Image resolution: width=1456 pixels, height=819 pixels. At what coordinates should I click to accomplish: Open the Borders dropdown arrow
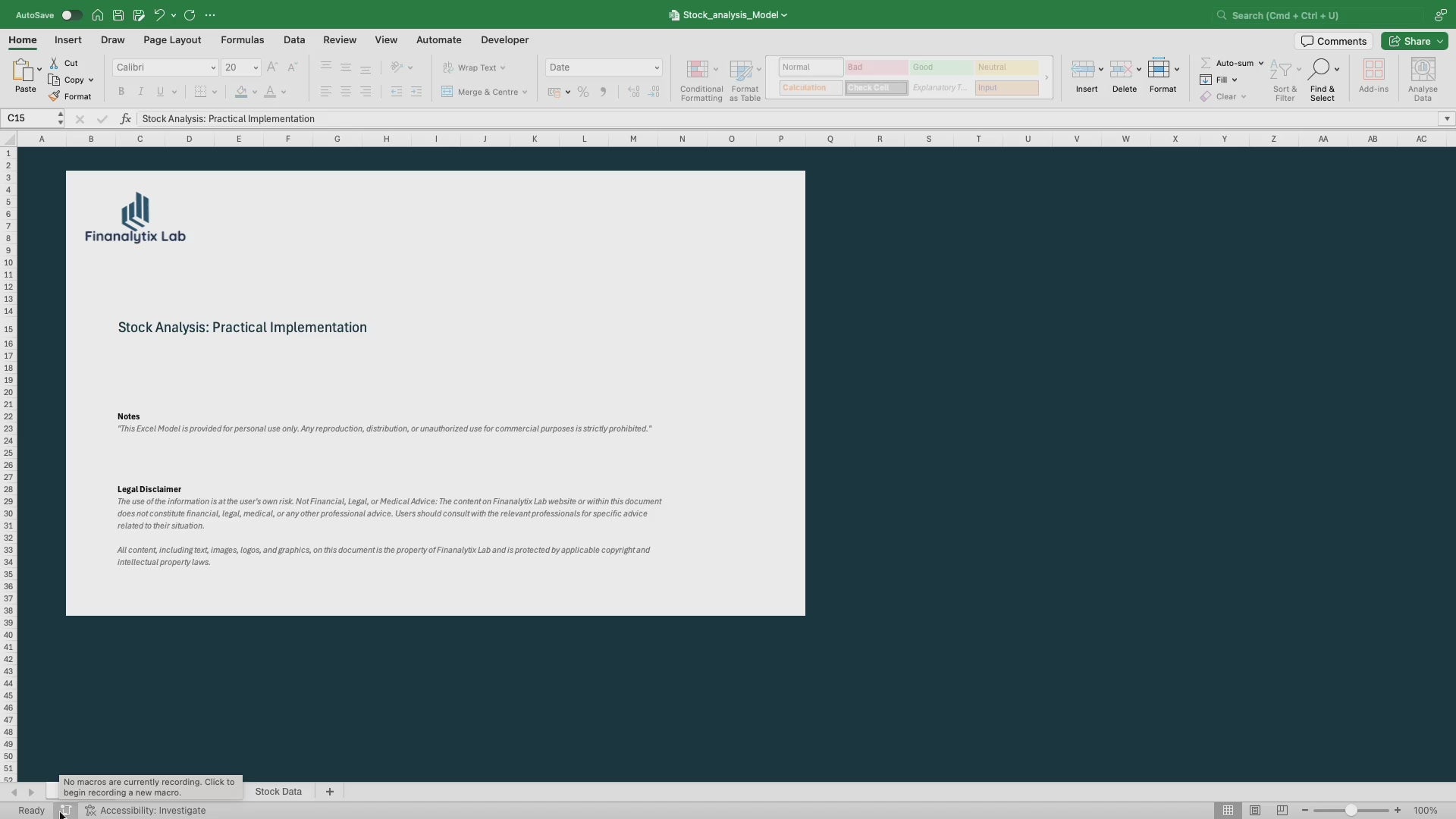[x=215, y=93]
